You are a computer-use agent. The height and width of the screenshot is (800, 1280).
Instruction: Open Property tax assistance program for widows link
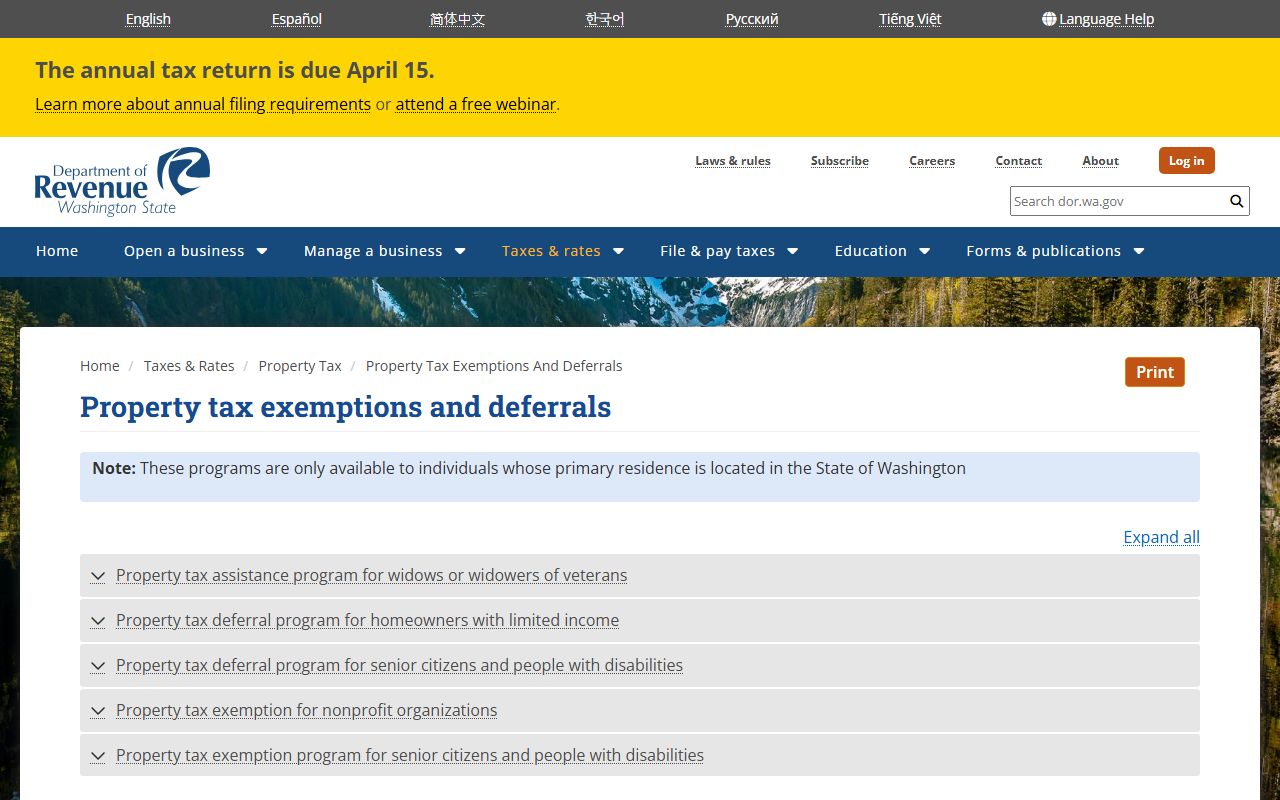click(x=372, y=576)
